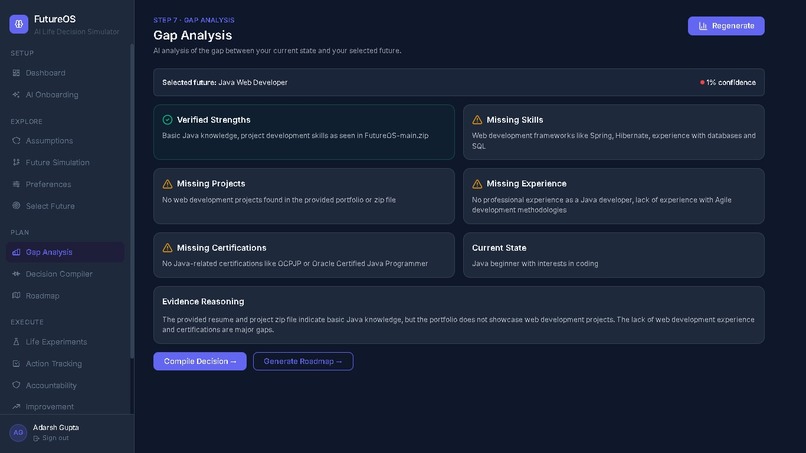
Task: Click the 'STEP 7 · GAP ANALYSIS' breadcrumb
Action: coord(194,20)
